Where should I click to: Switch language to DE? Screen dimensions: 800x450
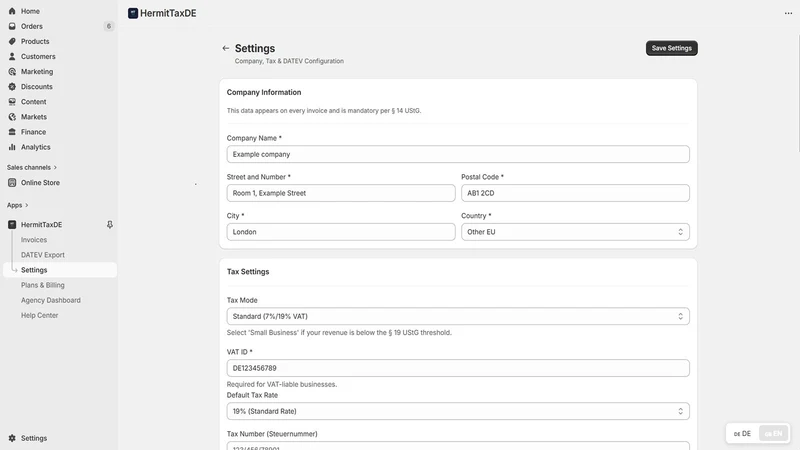pos(742,434)
